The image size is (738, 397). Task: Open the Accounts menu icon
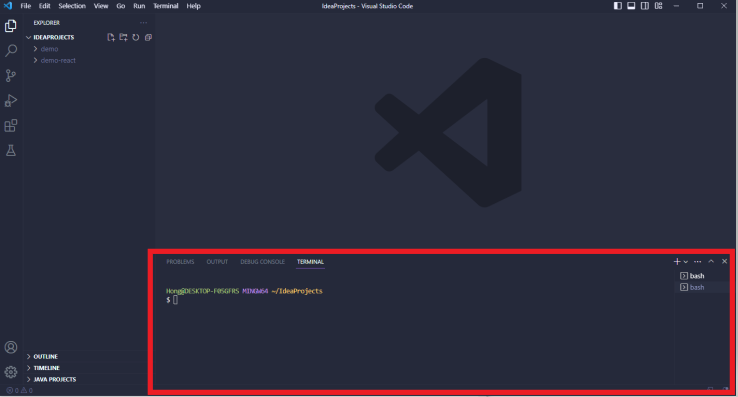[11, 347]
